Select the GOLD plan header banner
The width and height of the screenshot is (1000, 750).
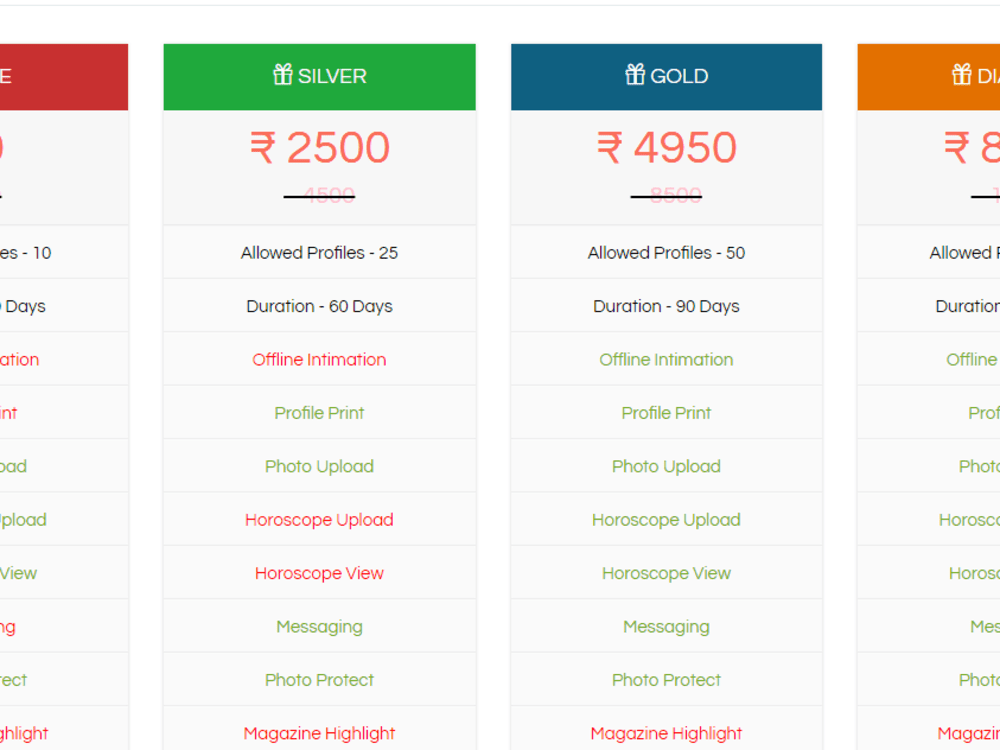(666, 76)
